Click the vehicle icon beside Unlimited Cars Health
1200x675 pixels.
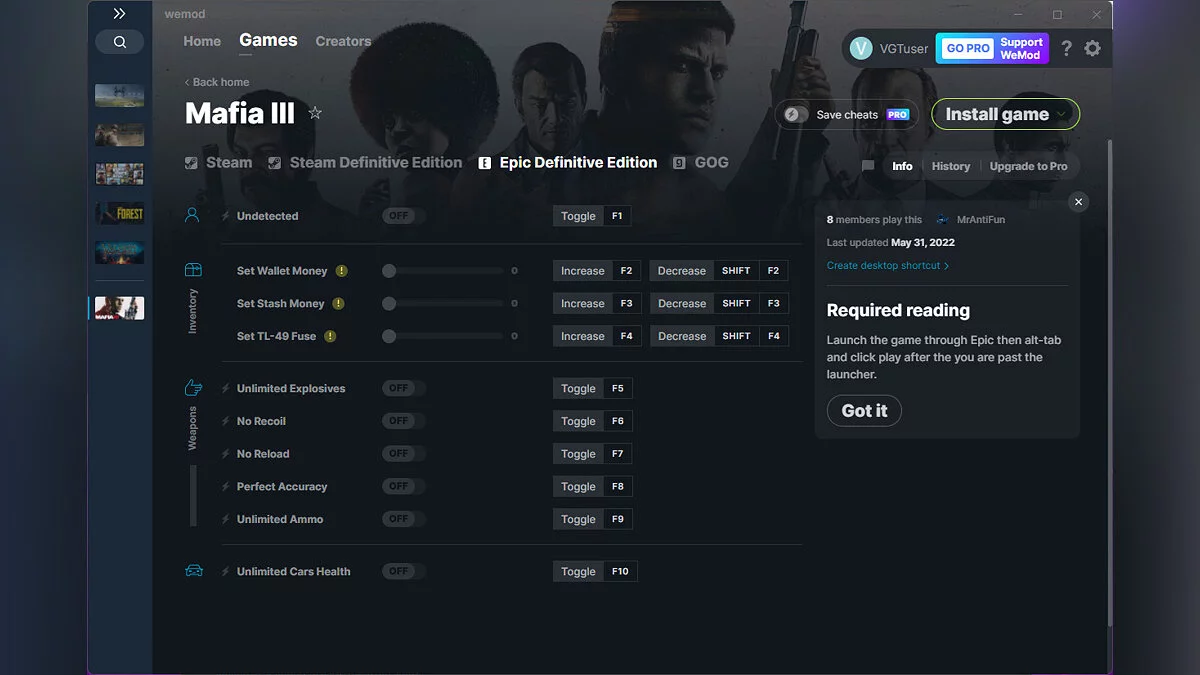tap(193, 571)
